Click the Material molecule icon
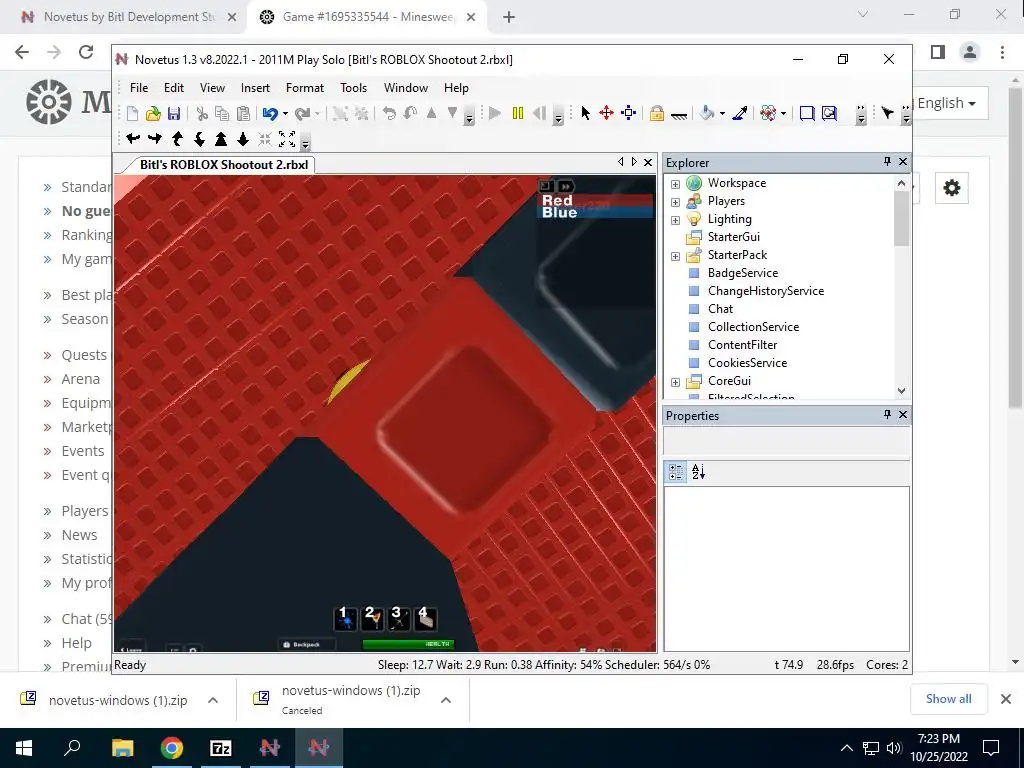The width and height of the screenshot is (1024, 768). tap(768, 114)
